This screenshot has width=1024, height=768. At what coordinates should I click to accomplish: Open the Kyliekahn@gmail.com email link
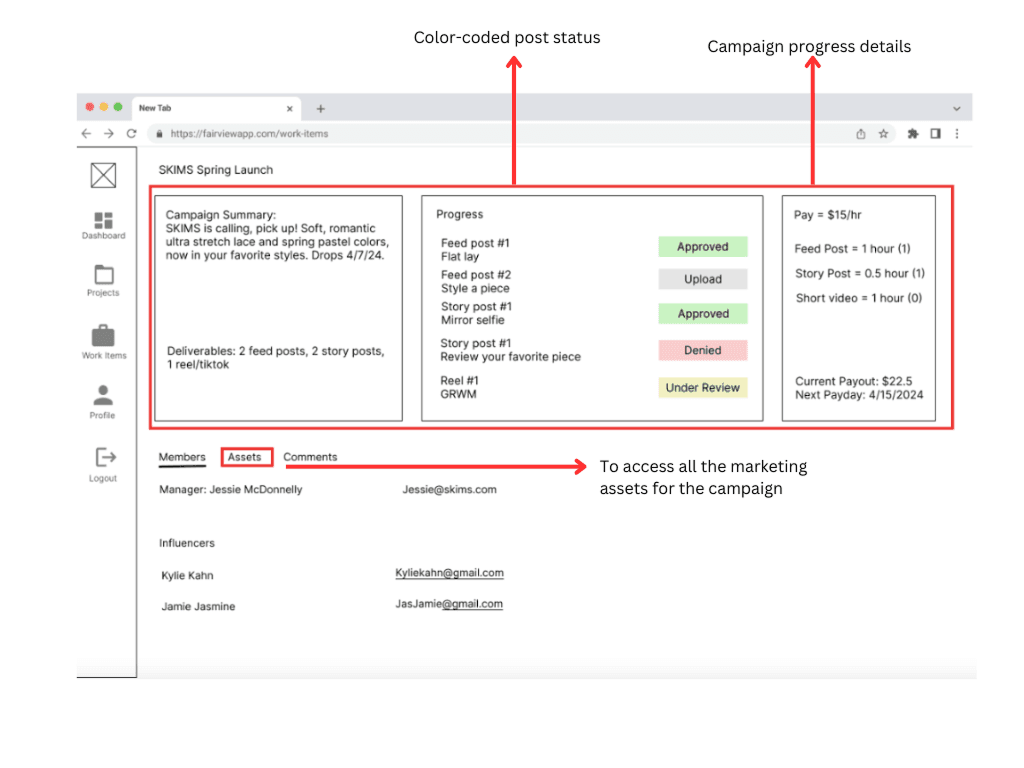449,573
